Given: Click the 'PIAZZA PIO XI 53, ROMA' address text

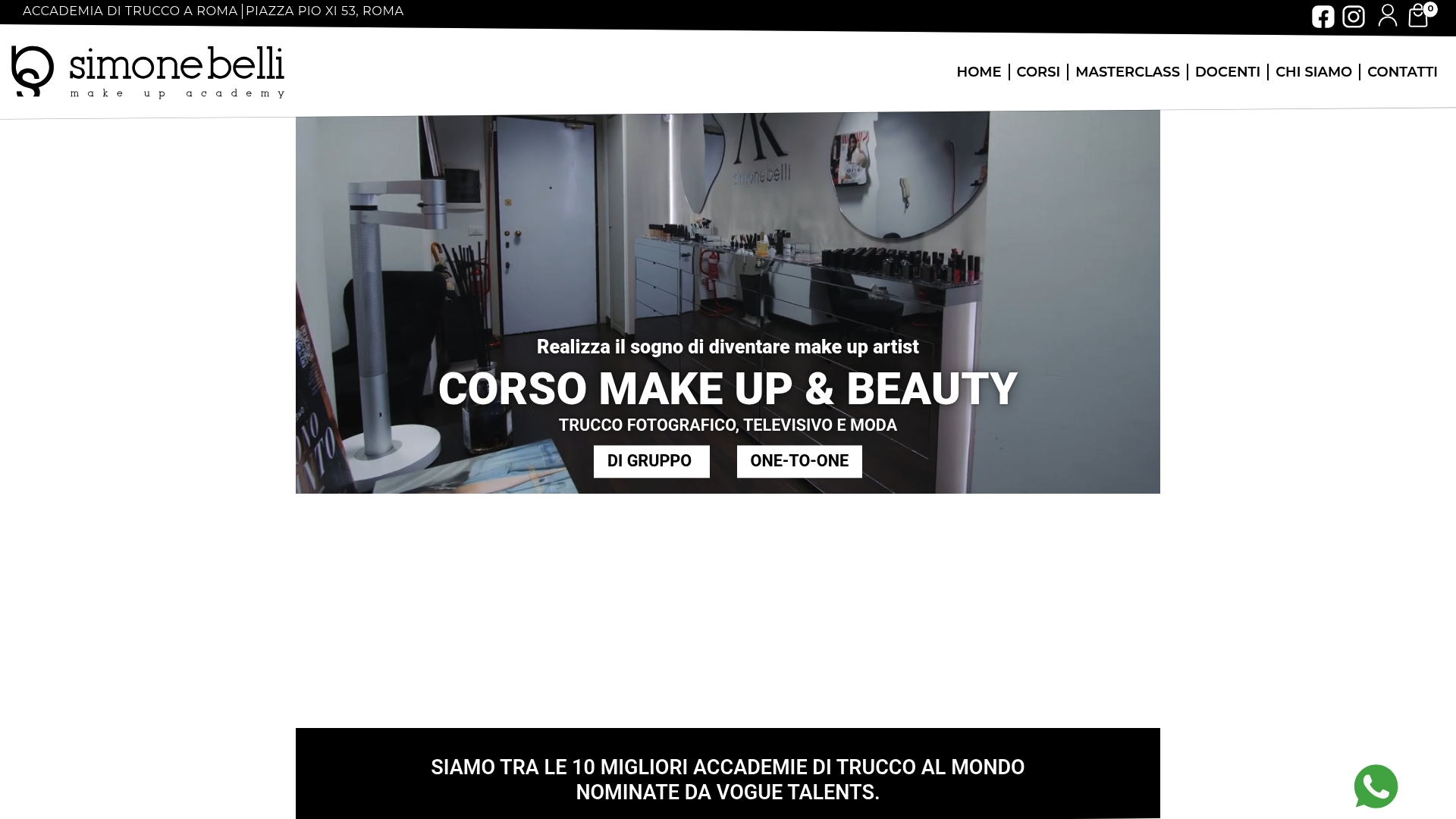Looking at the screenshot, I should (x=325, y=11).
